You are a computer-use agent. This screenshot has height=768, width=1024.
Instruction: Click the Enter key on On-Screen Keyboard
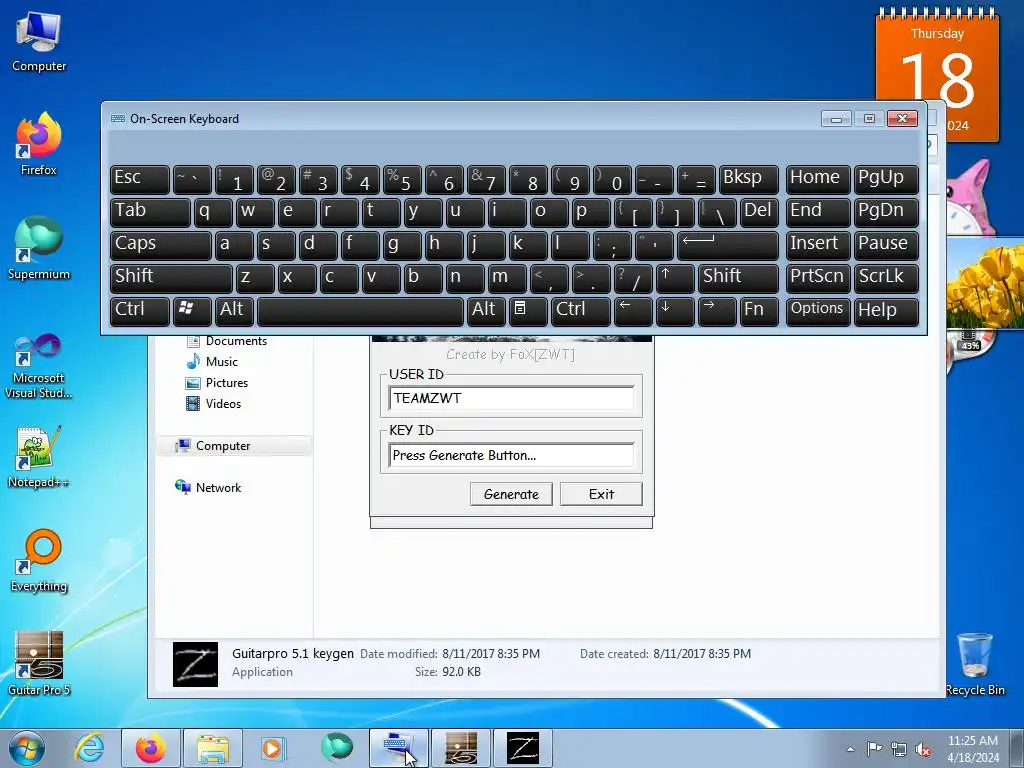click(x=728, y=246)
